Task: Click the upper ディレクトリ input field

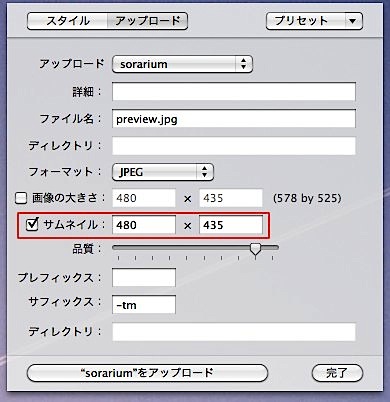Action: (x=234, y=146)
